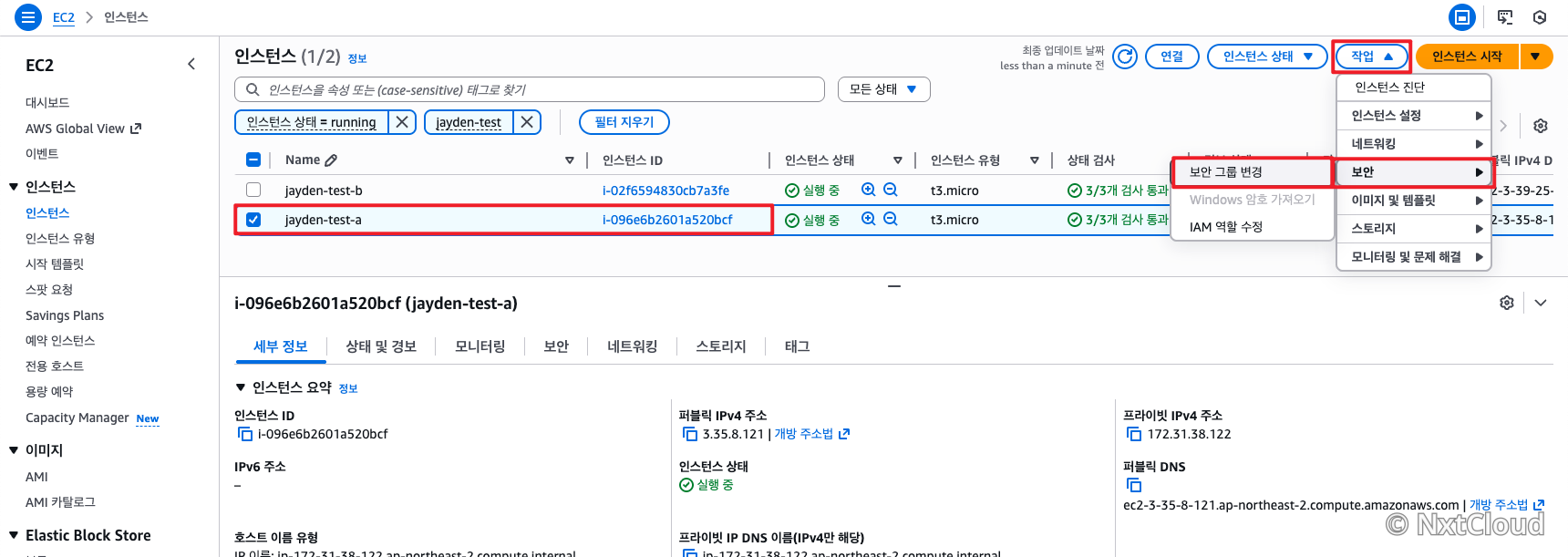Choose IAM 역할 수정 from the submenu
The width and height of the screenshot is (1568, 557).
[1253, 227]
